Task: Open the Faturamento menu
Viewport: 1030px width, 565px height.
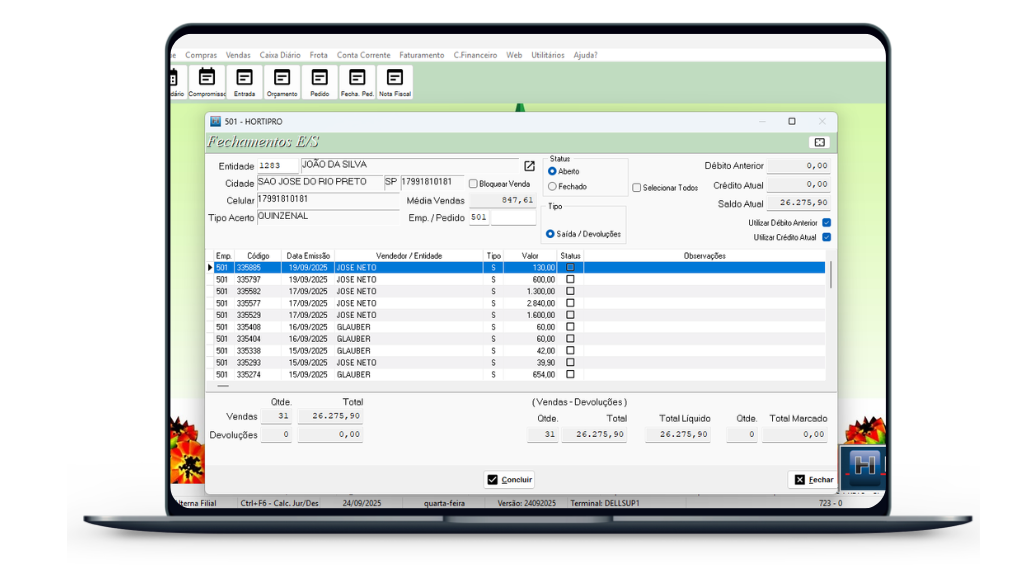Action: click(421, 55)
